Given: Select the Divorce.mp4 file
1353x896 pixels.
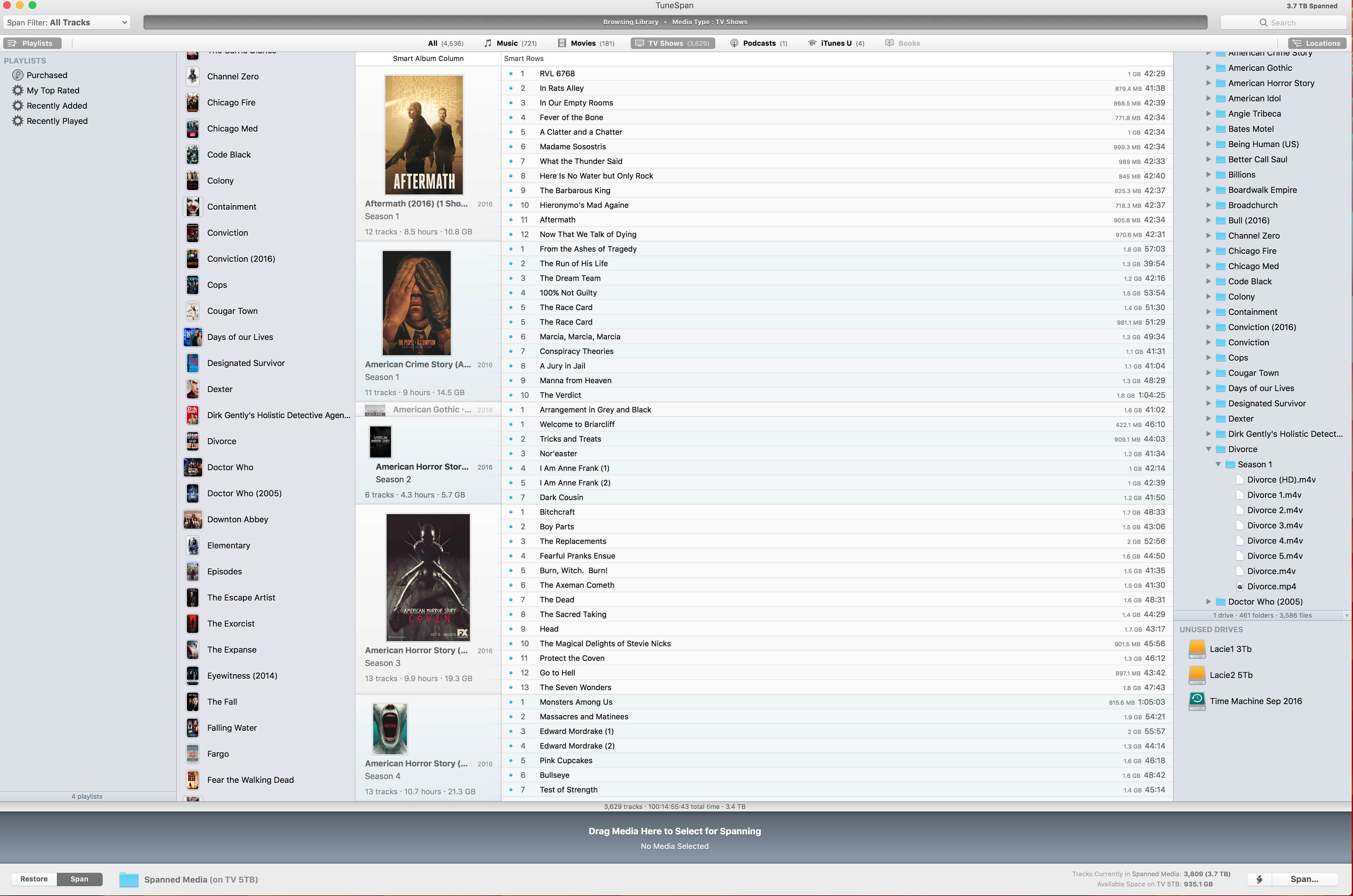Looking at the screenshot, I should [1271, 586].
